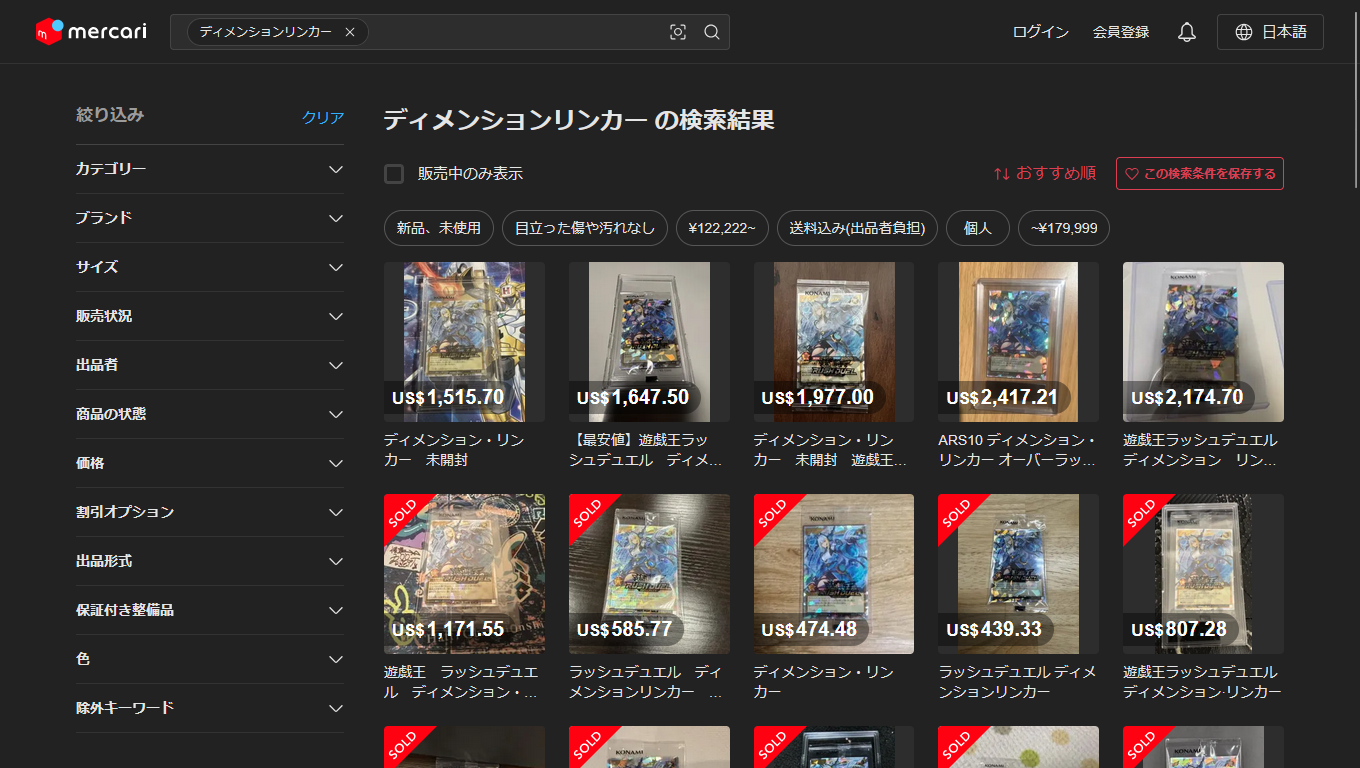Expand the カテゴリー filter
This screenshot has width=1360, height=768.
210,169
